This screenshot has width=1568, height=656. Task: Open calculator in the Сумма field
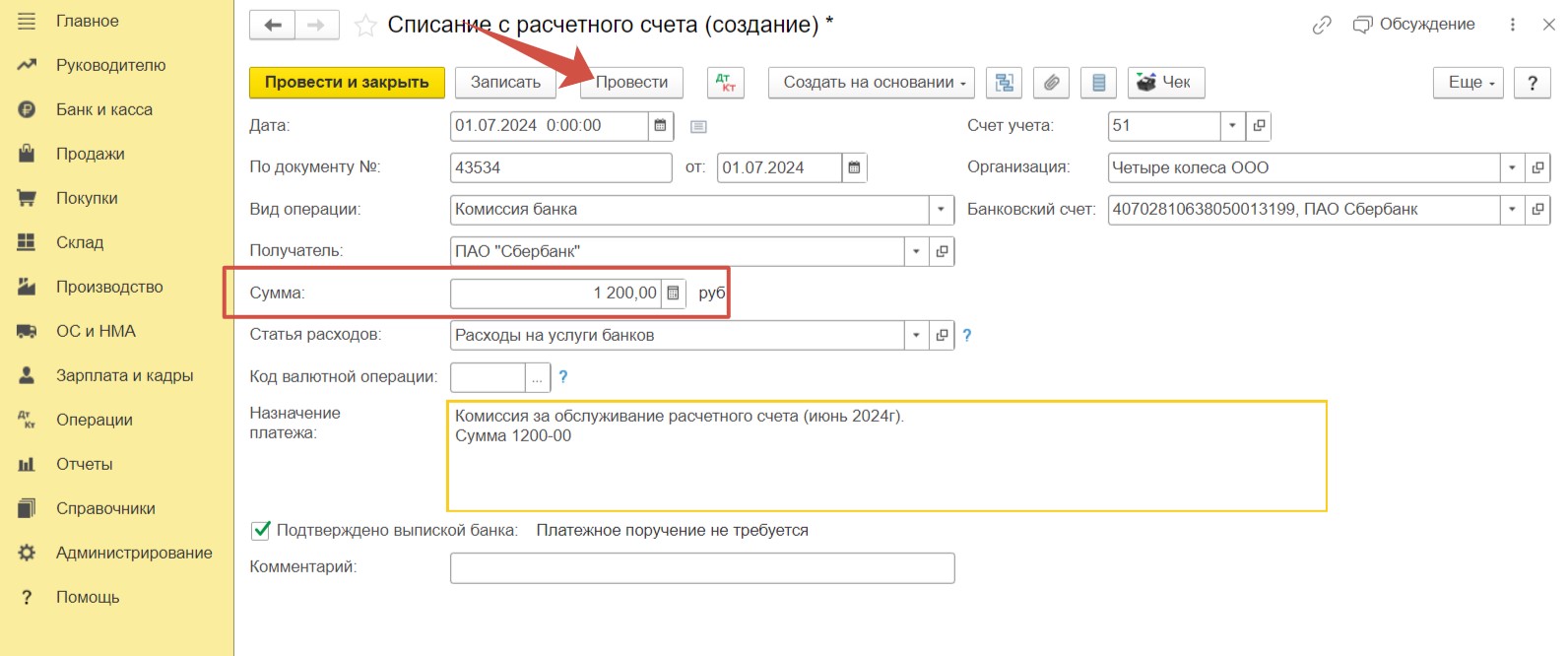click(673, 294)
